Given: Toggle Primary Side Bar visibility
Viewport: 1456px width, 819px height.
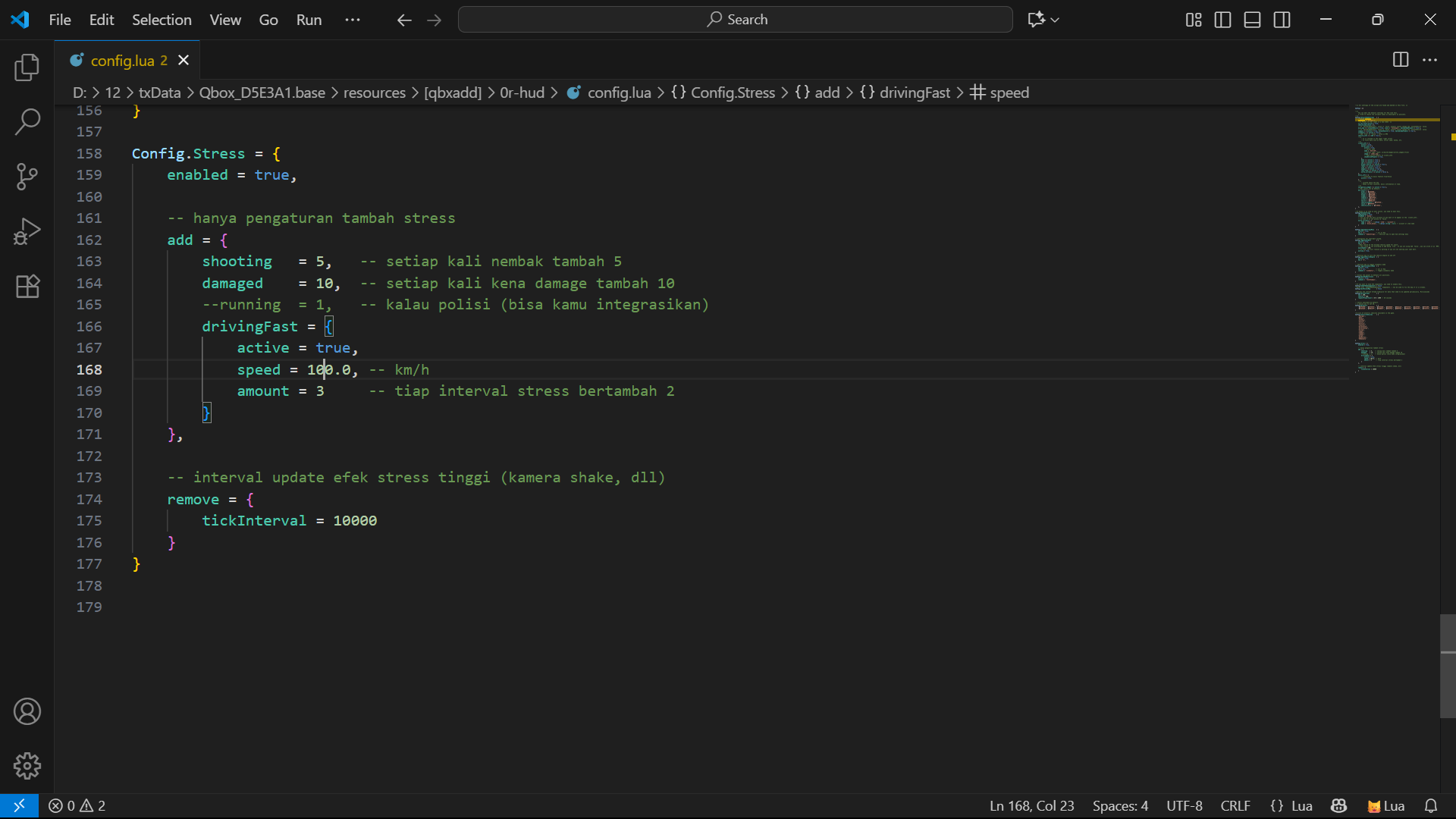Looking at the screenshot, I should click(1223, 20).
